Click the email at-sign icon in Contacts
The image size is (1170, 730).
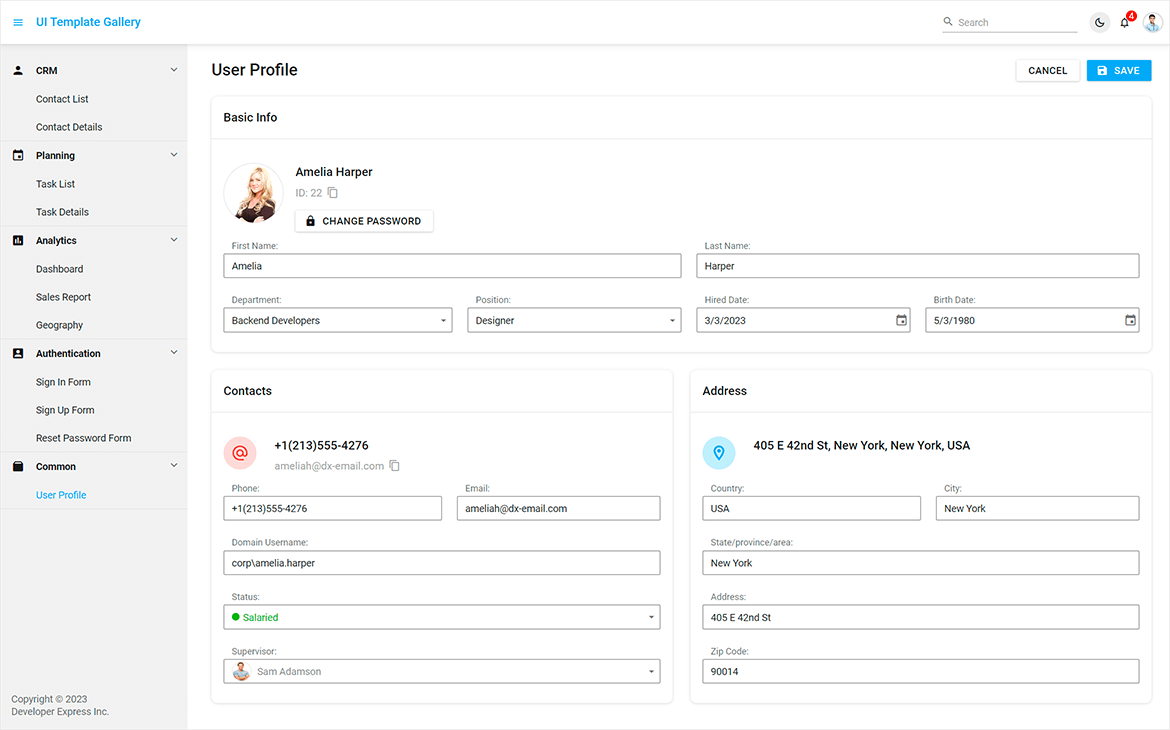click(240, 453)
